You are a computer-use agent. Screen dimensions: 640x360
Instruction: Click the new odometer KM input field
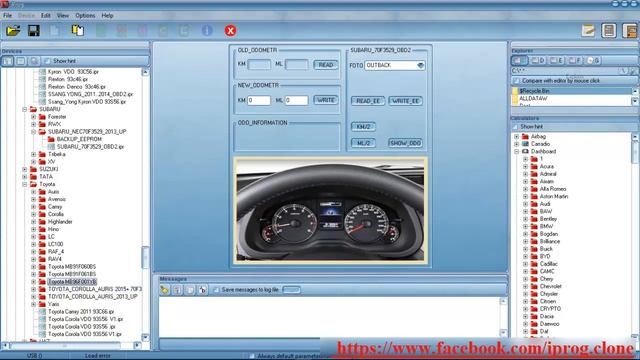click(259, 100)
